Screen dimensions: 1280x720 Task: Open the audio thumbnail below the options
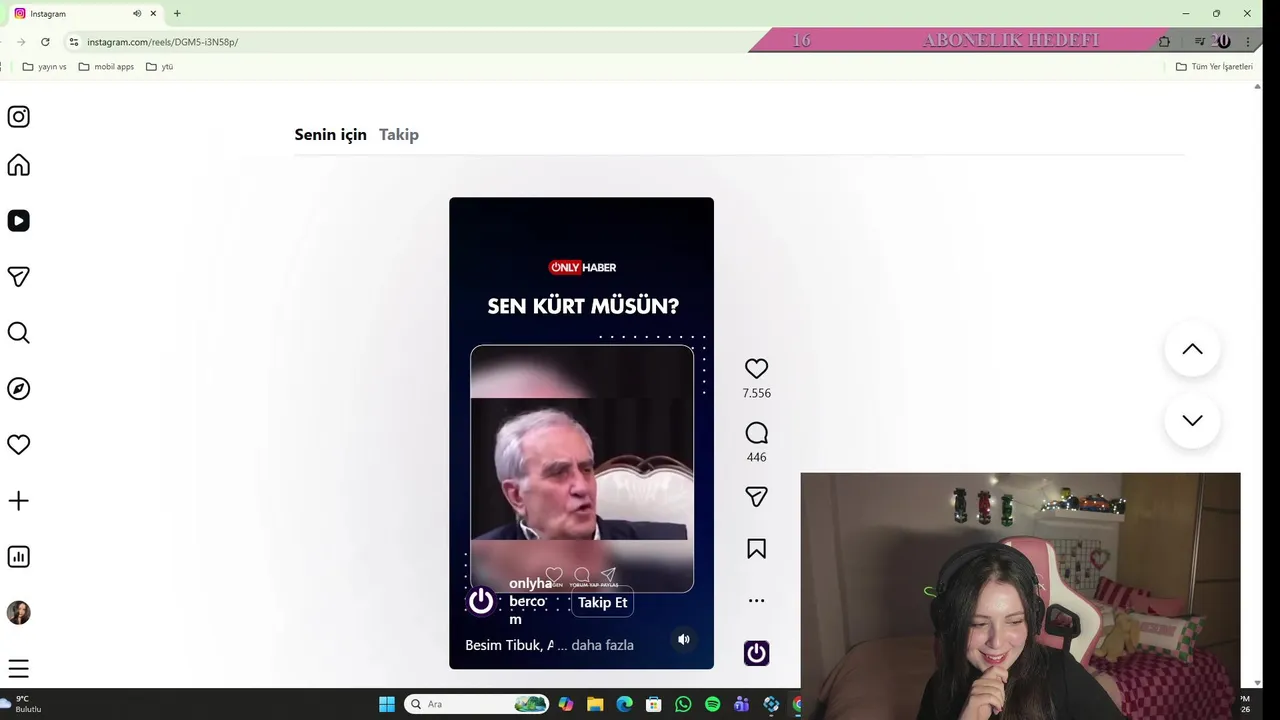point(756,653)
